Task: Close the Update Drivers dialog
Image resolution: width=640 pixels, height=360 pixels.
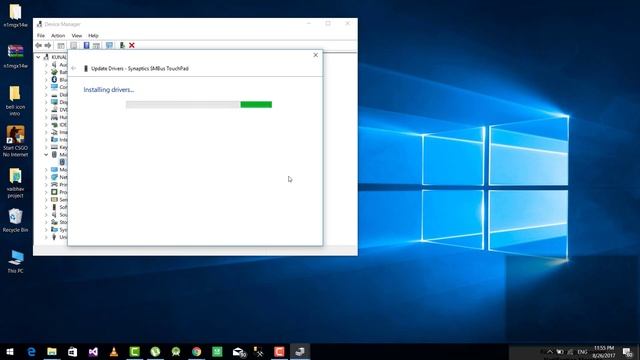Action: coord(316,55)
